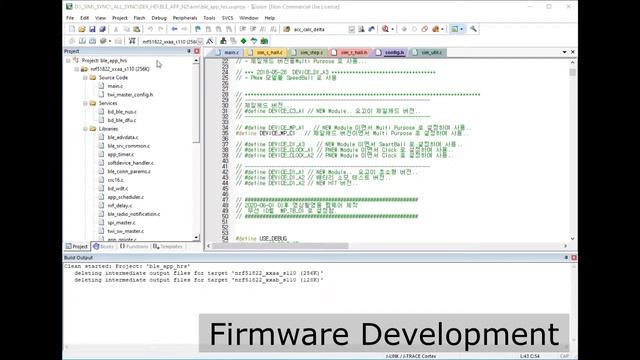Open the batch build dropdown arrow
Image resolution: width=640 pixels, height=360 pixels.
110,41
